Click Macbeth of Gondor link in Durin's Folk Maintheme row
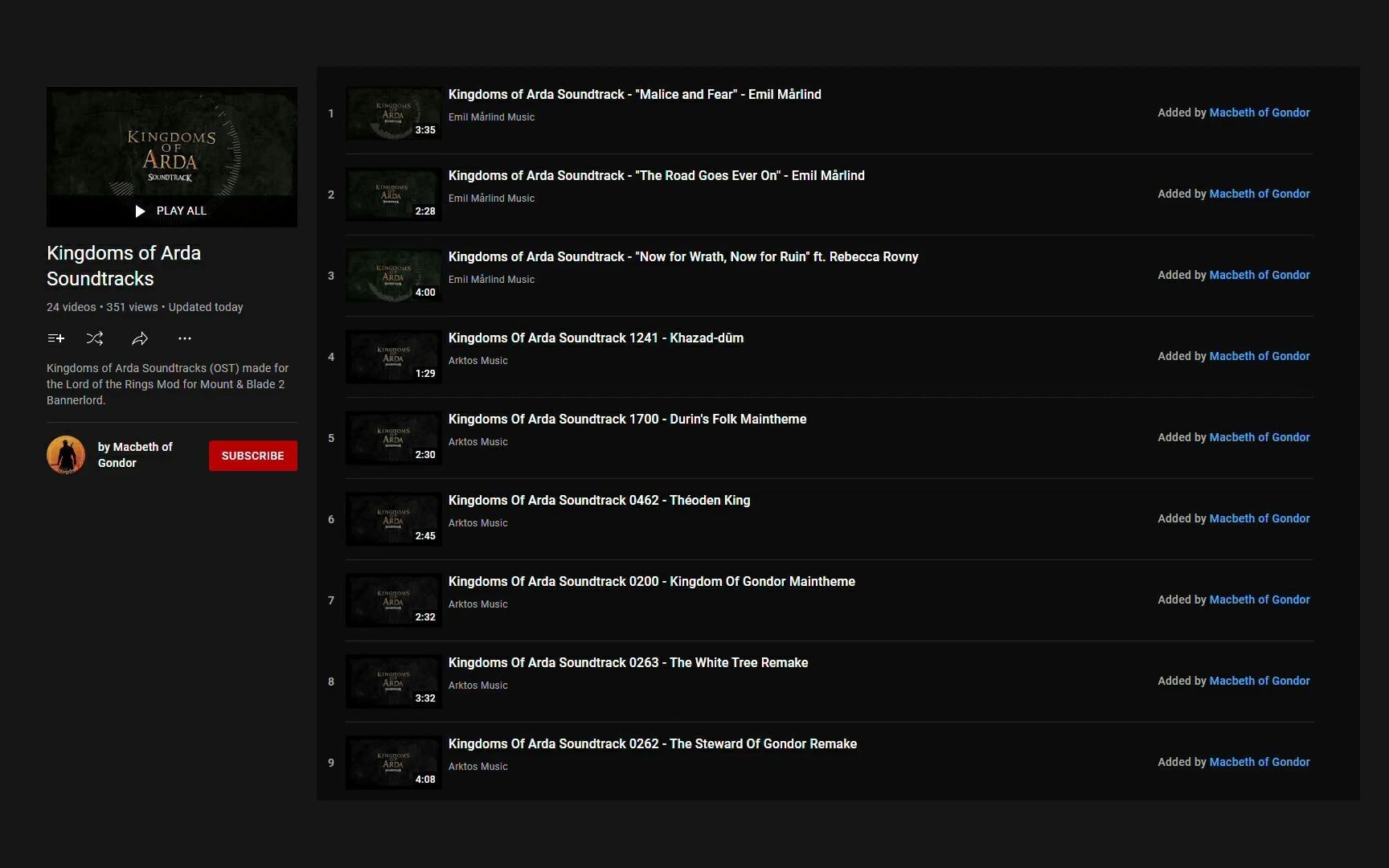 1260,437
